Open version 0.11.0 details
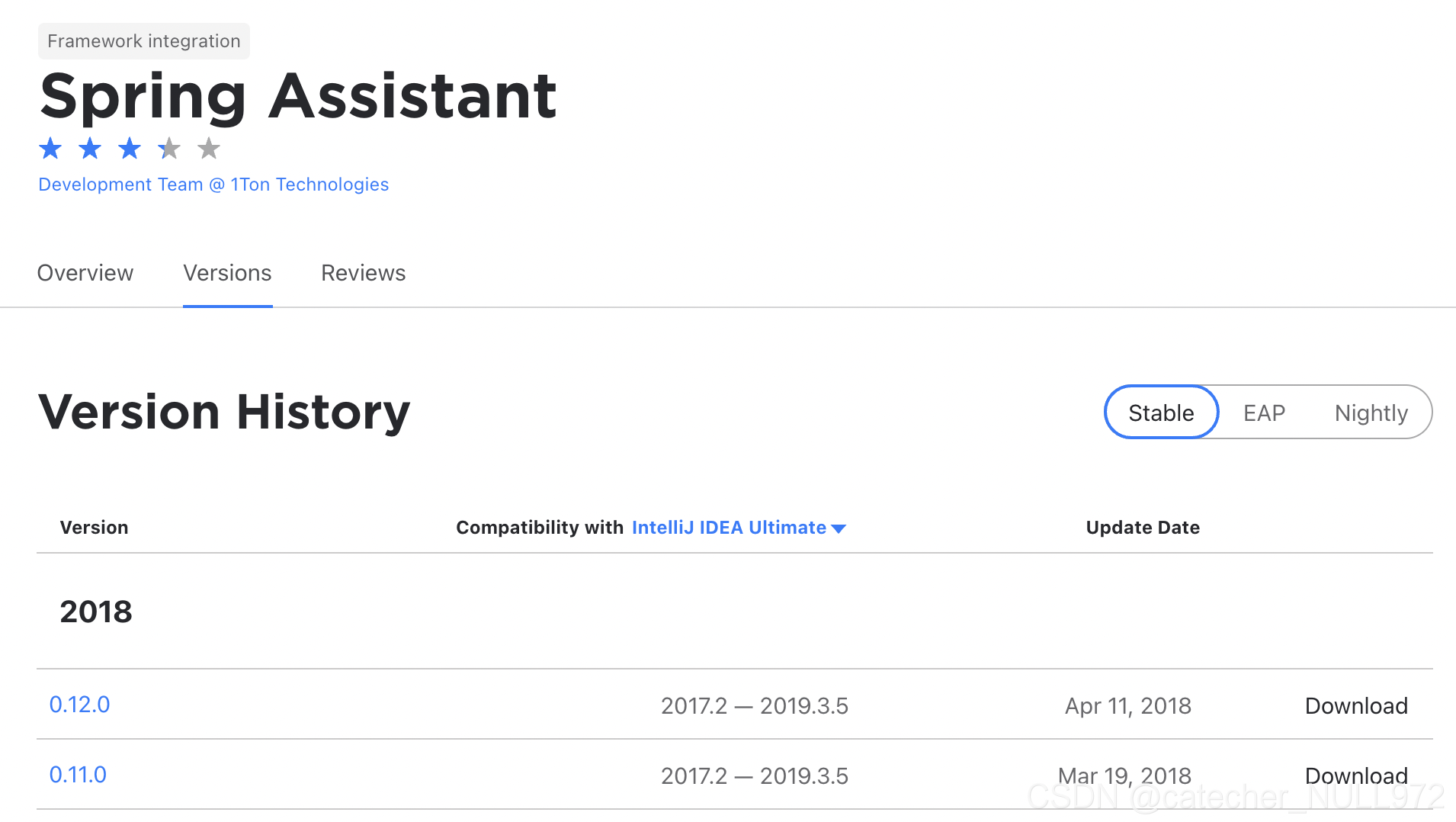Screen dimensions: 1456x822 78,775
